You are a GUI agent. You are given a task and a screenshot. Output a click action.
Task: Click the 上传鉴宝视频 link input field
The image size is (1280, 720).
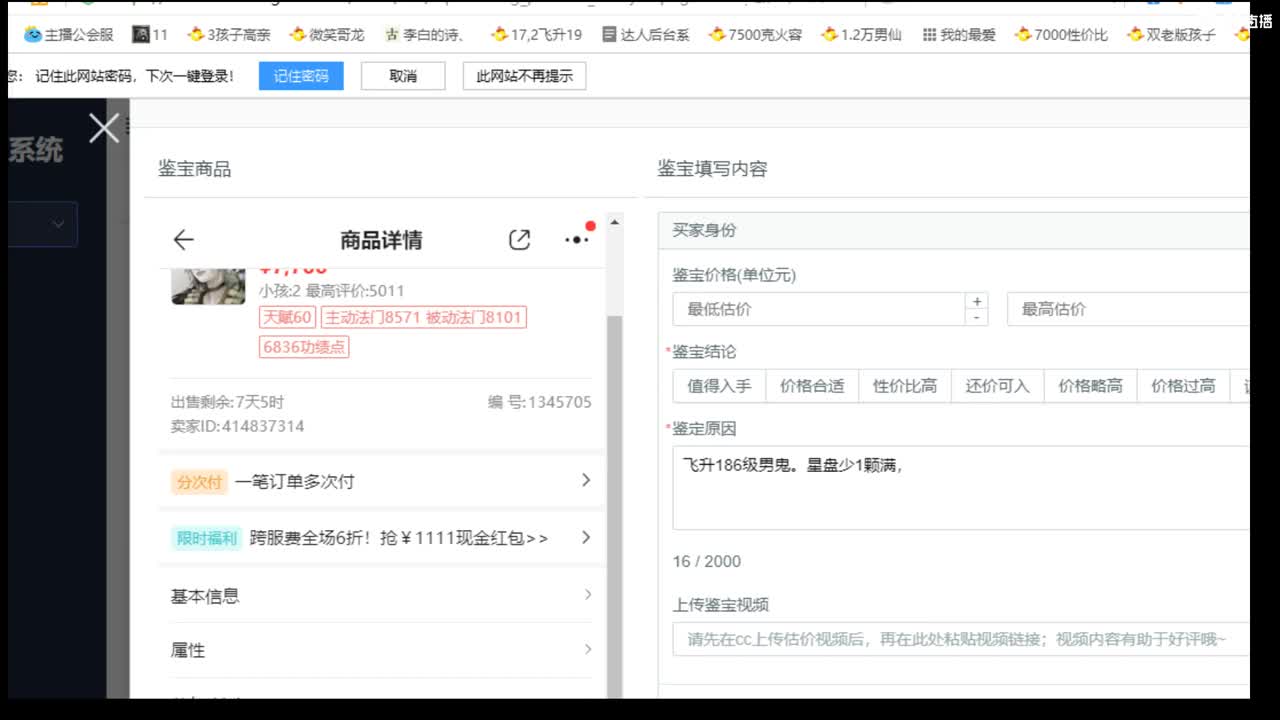(x=961, y=639)
